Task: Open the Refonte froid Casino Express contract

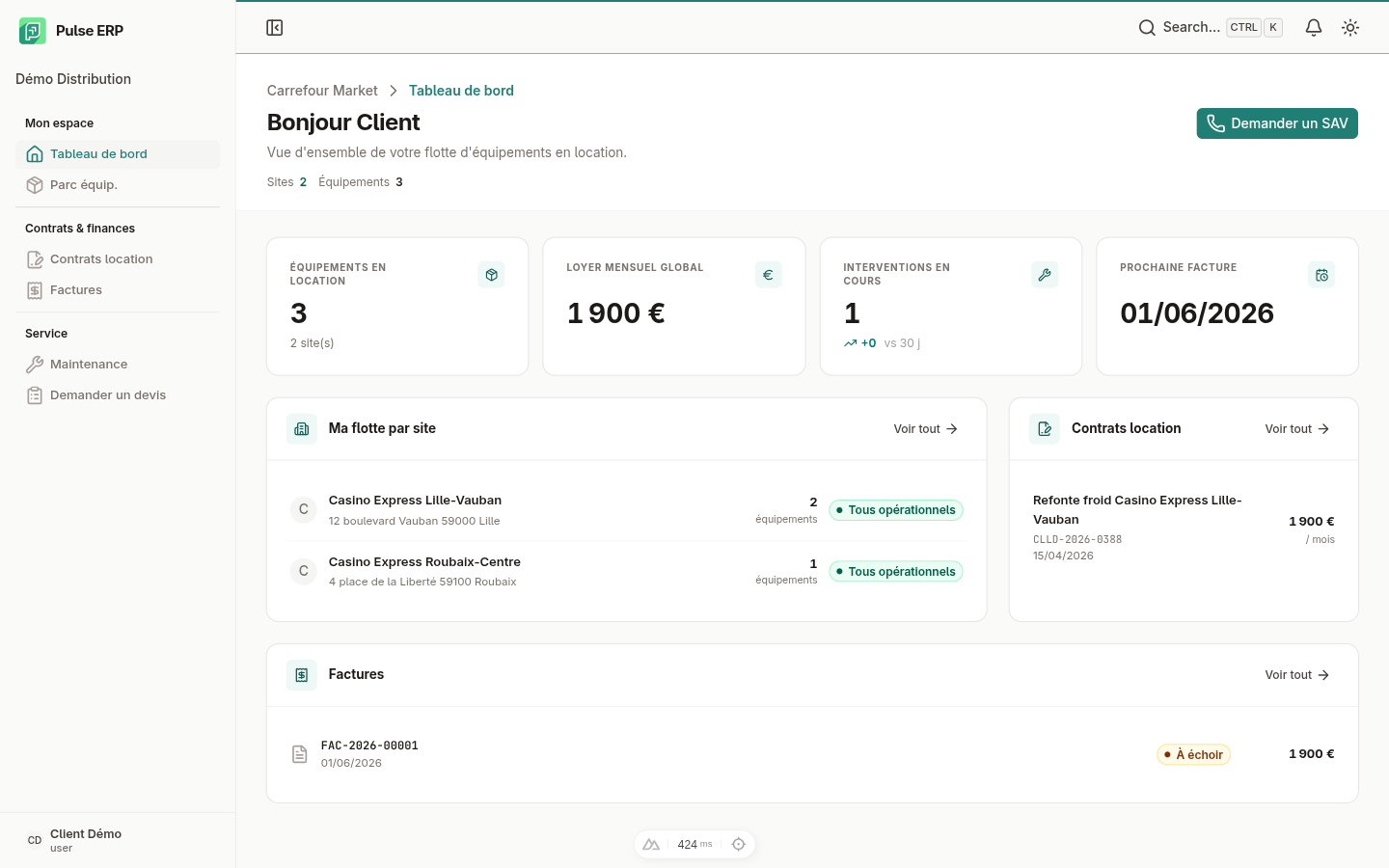Action: [1184, 528]
